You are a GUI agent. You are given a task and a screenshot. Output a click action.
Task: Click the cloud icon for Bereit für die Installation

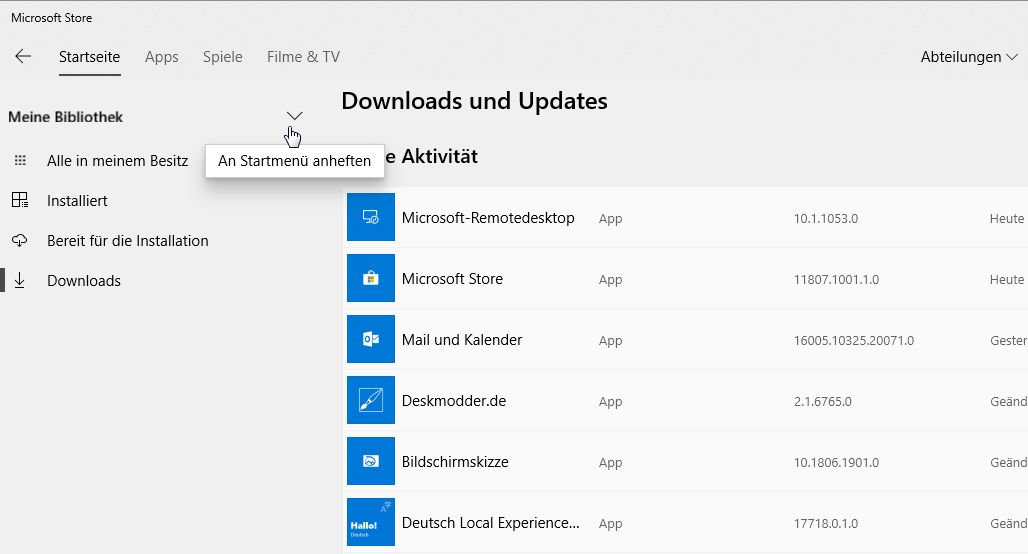20,241
